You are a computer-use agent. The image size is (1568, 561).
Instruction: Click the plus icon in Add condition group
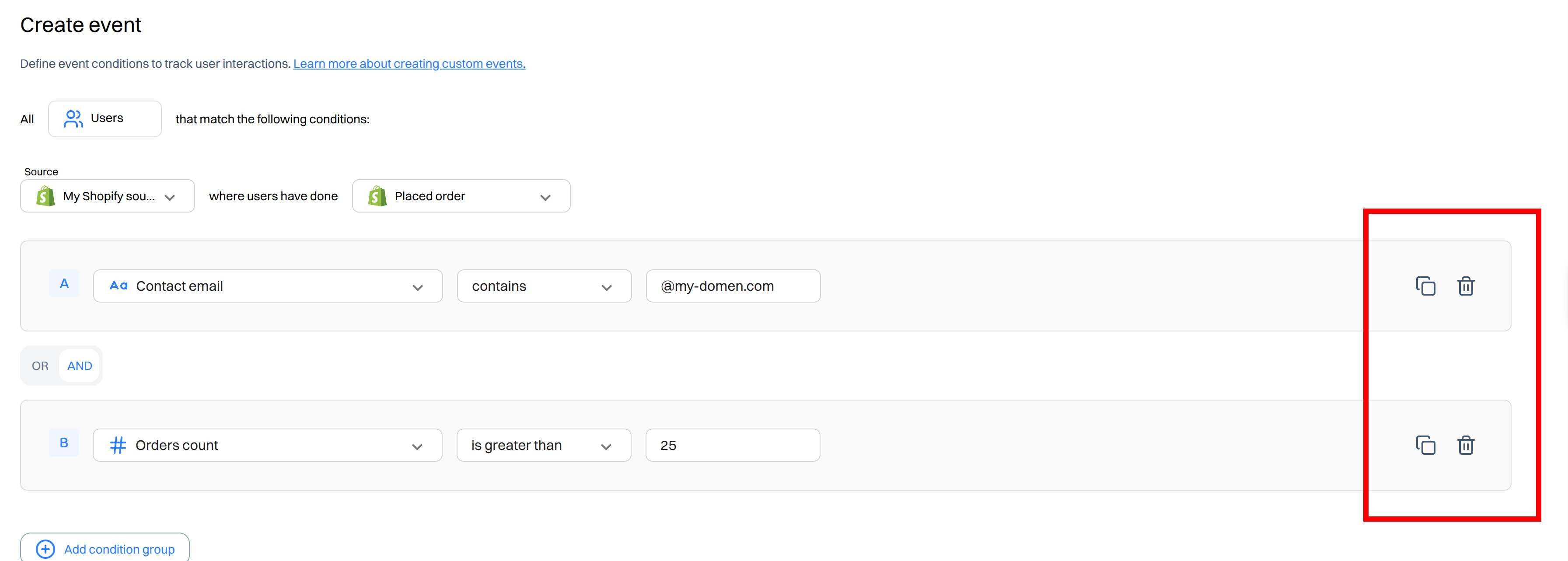(45, 549)
